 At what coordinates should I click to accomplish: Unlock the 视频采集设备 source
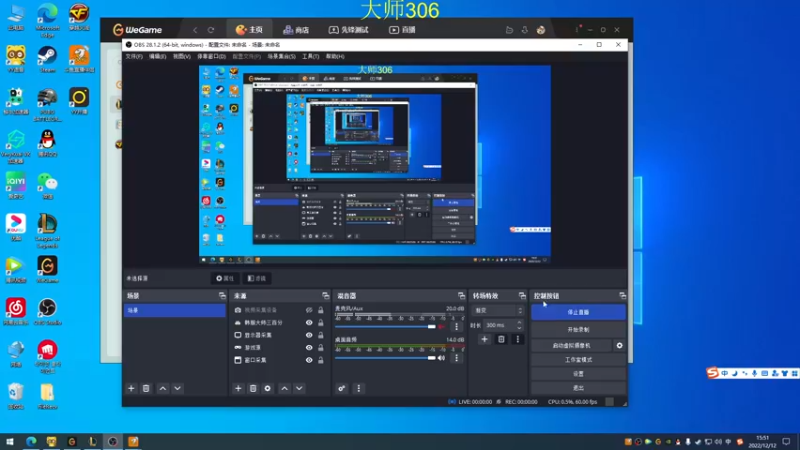(x=320, y=310)
